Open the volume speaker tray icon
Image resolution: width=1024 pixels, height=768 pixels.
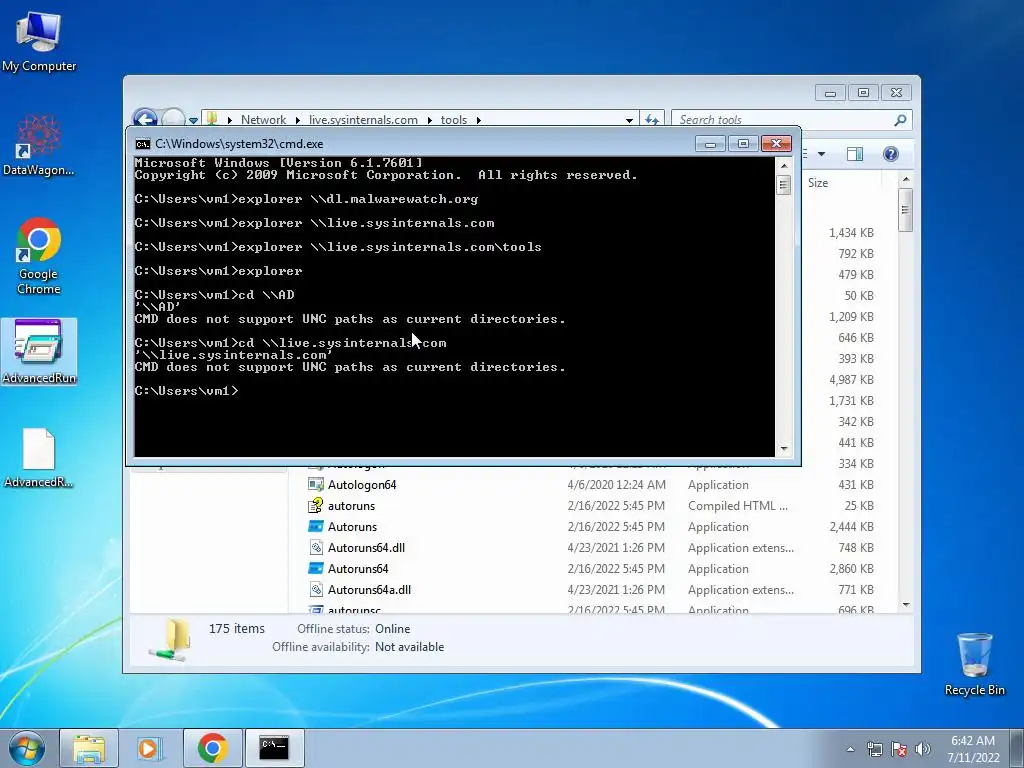coord(923,749)
